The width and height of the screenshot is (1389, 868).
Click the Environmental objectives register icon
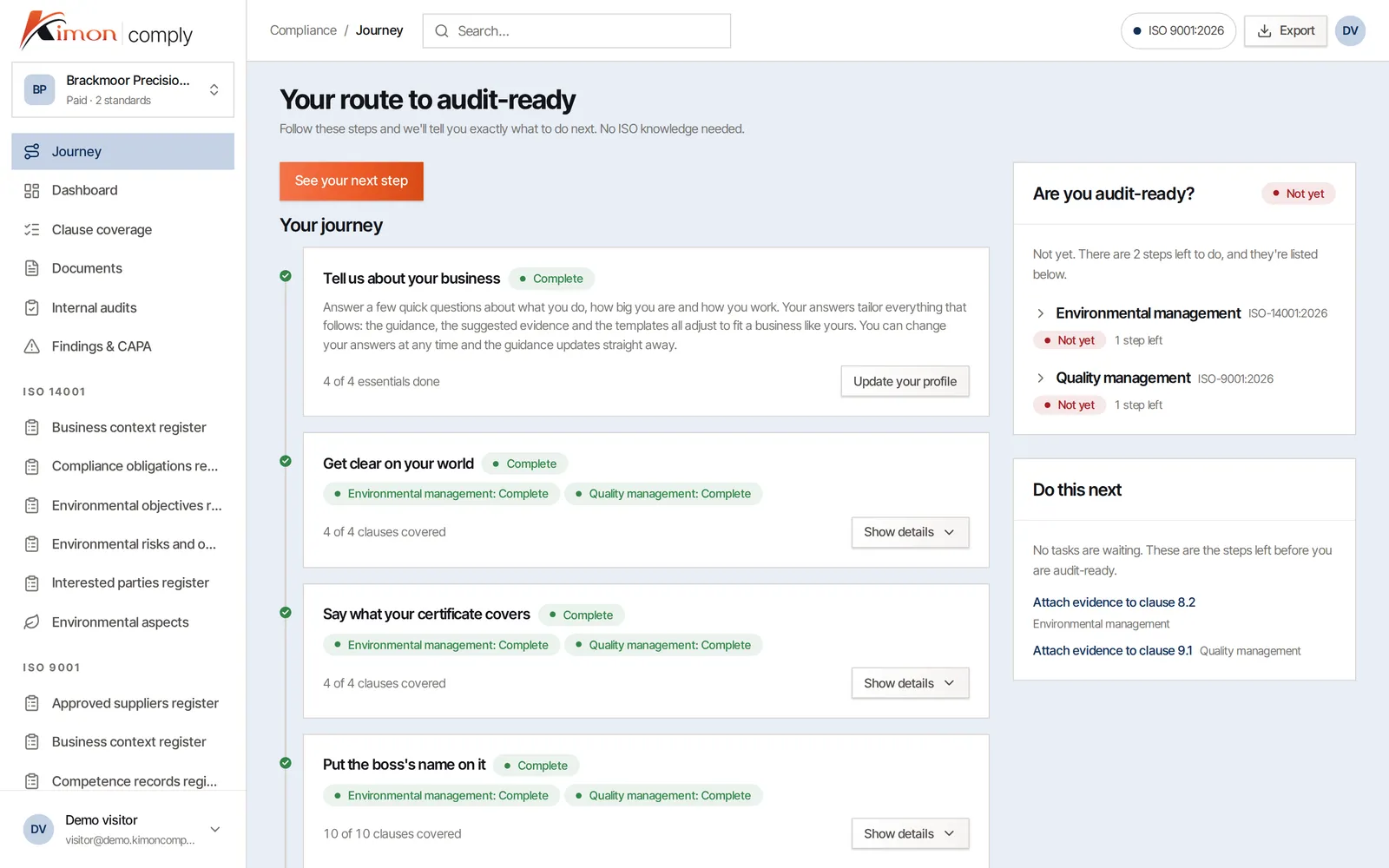[x=32, y=505]
